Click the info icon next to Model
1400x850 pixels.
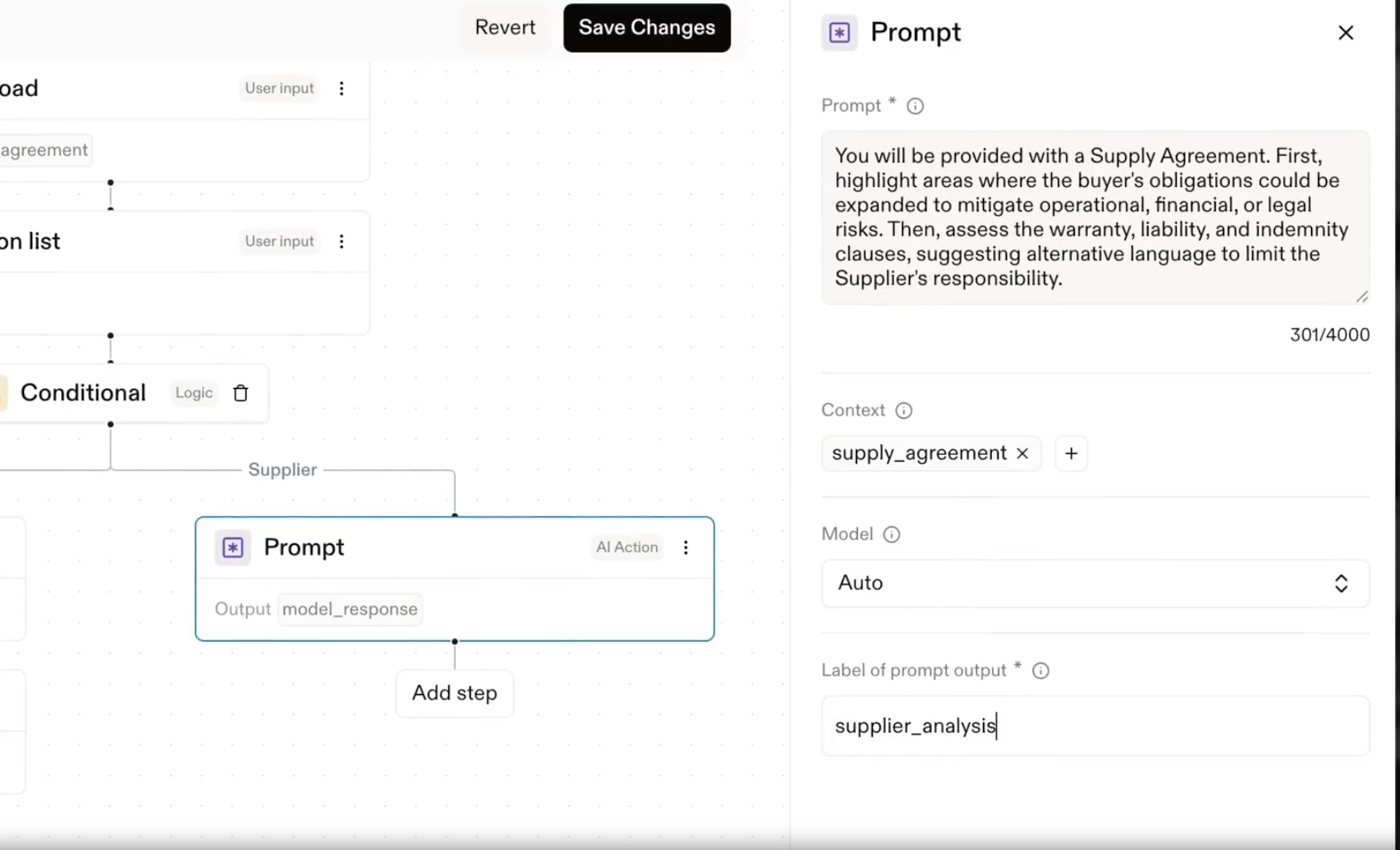coord(891,534)
